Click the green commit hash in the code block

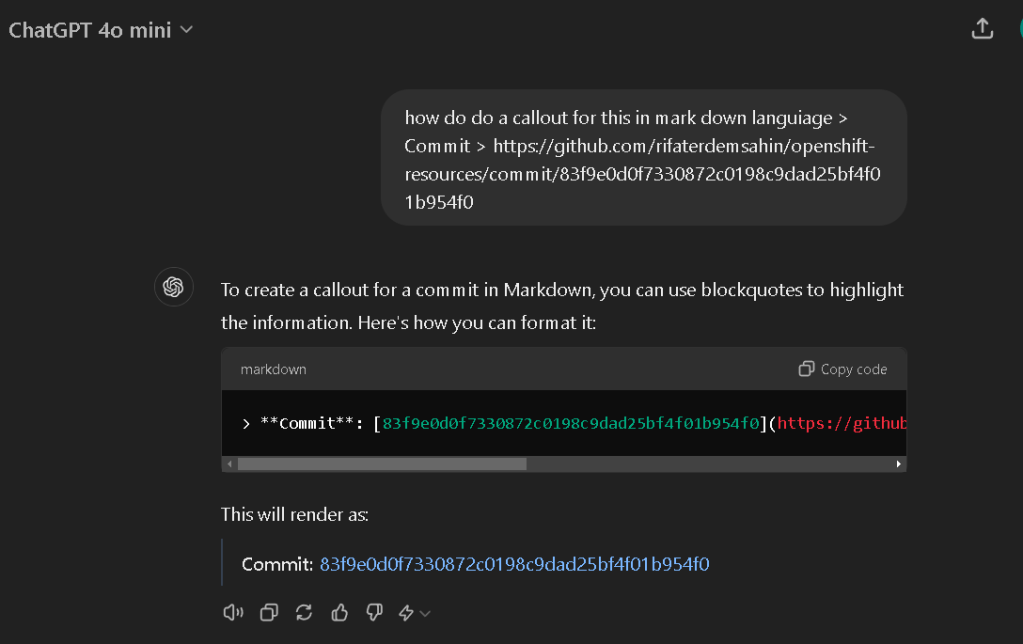(x=571, y=423)
